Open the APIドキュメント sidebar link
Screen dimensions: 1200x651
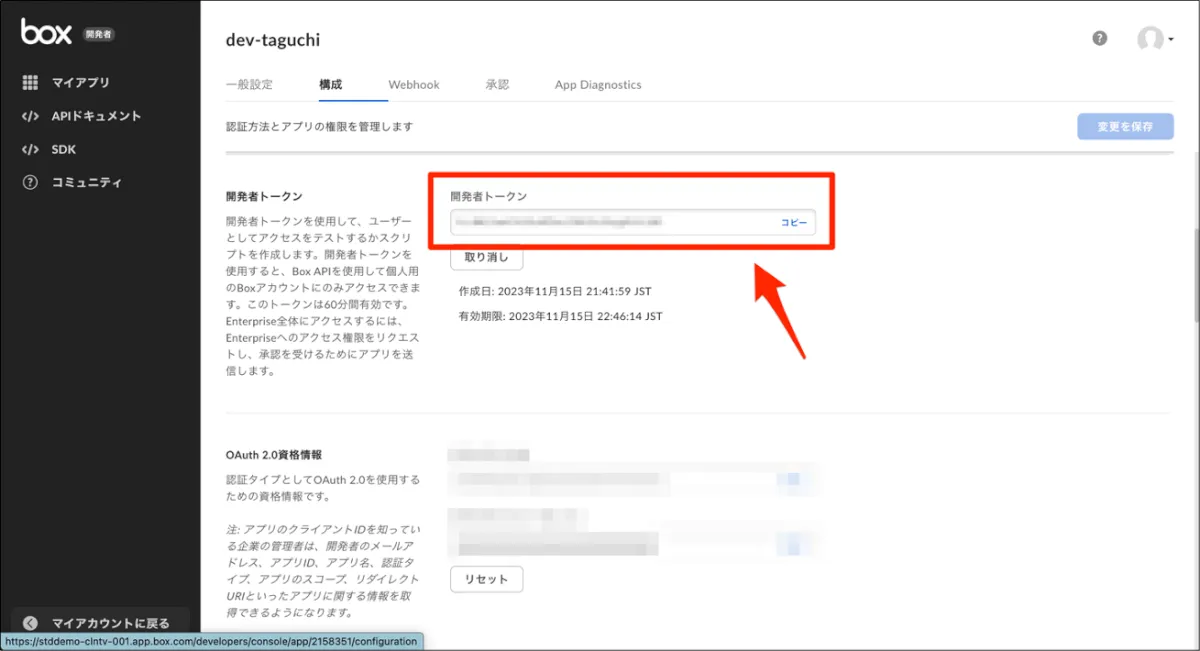pos(96,116)
